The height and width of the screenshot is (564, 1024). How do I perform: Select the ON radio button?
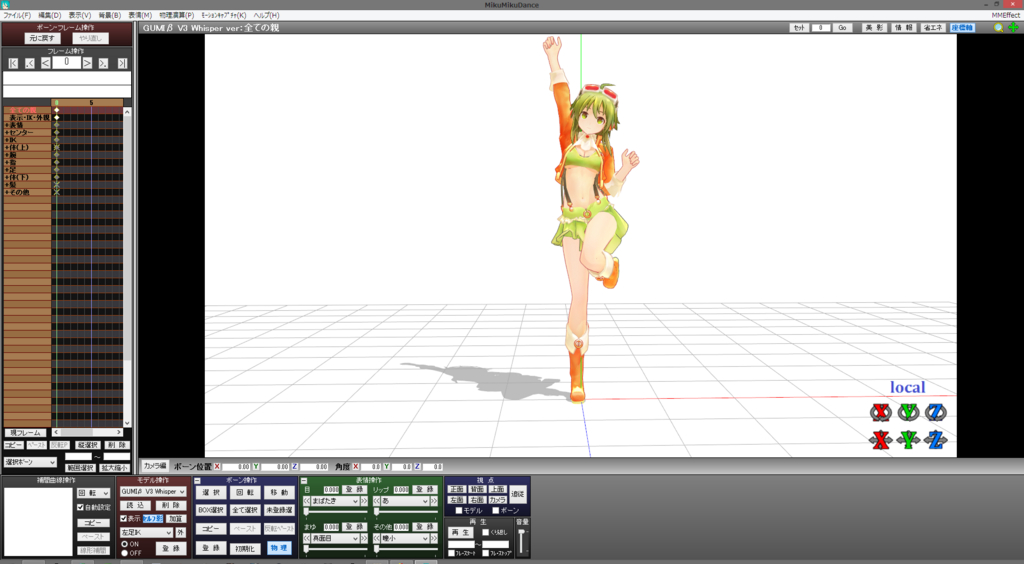(125, 544)
